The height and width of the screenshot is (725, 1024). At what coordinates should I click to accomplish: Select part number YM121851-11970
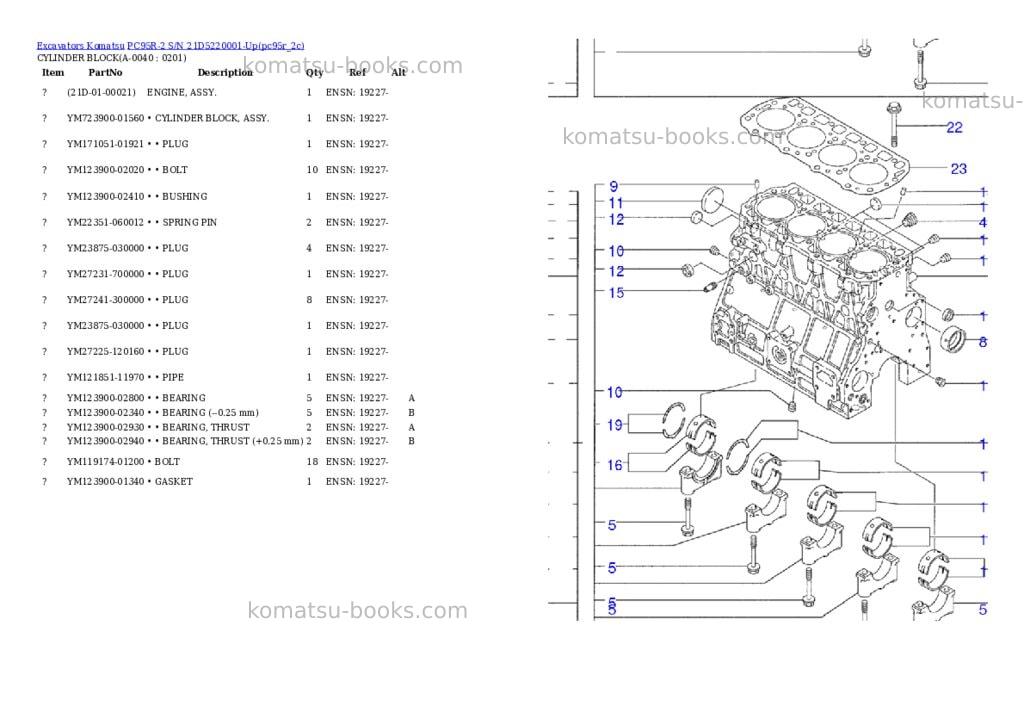(105, 378)
